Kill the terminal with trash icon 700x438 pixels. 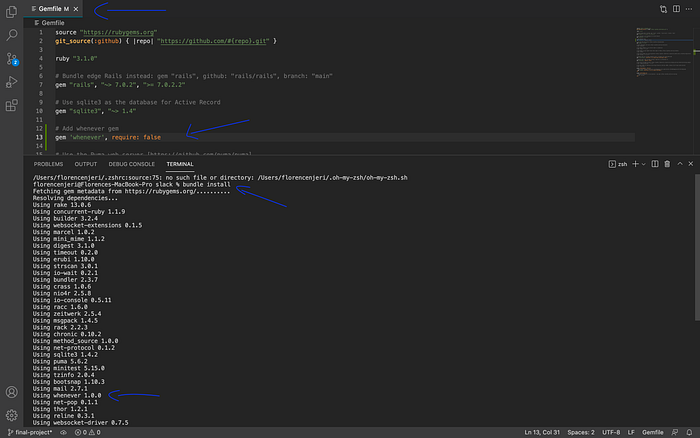tap(667, 164)
